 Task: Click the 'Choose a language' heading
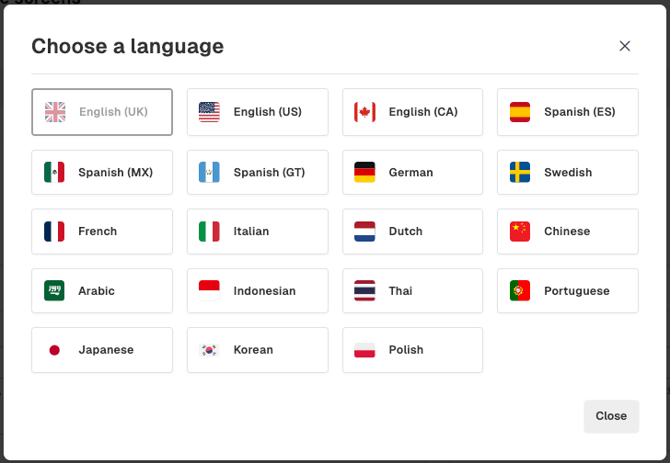tap(127, 46)
